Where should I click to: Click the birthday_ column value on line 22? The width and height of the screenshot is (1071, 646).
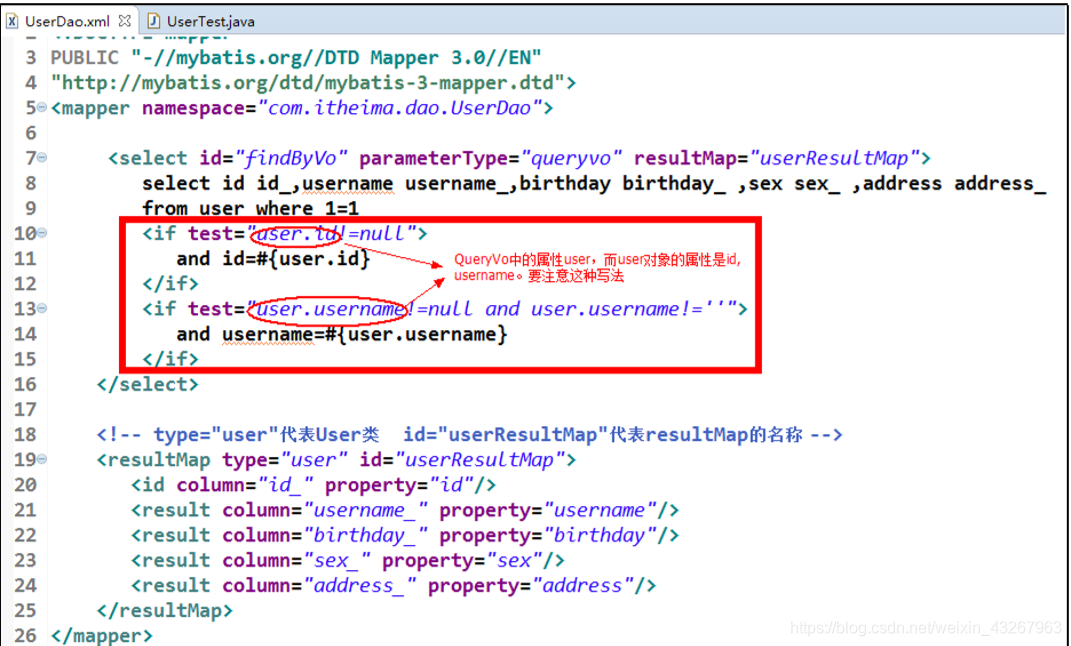point(365,535)
